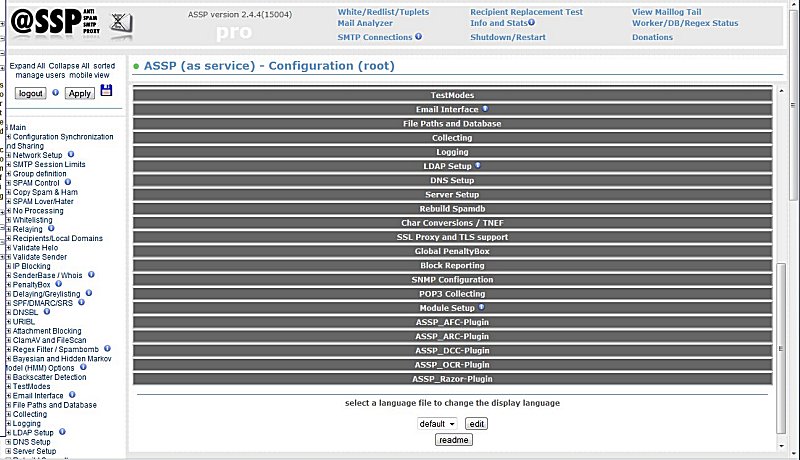The width and height of the screenshot is (800, 460).
Task: Click info icon next to logout button
Action: coord(56,93)
